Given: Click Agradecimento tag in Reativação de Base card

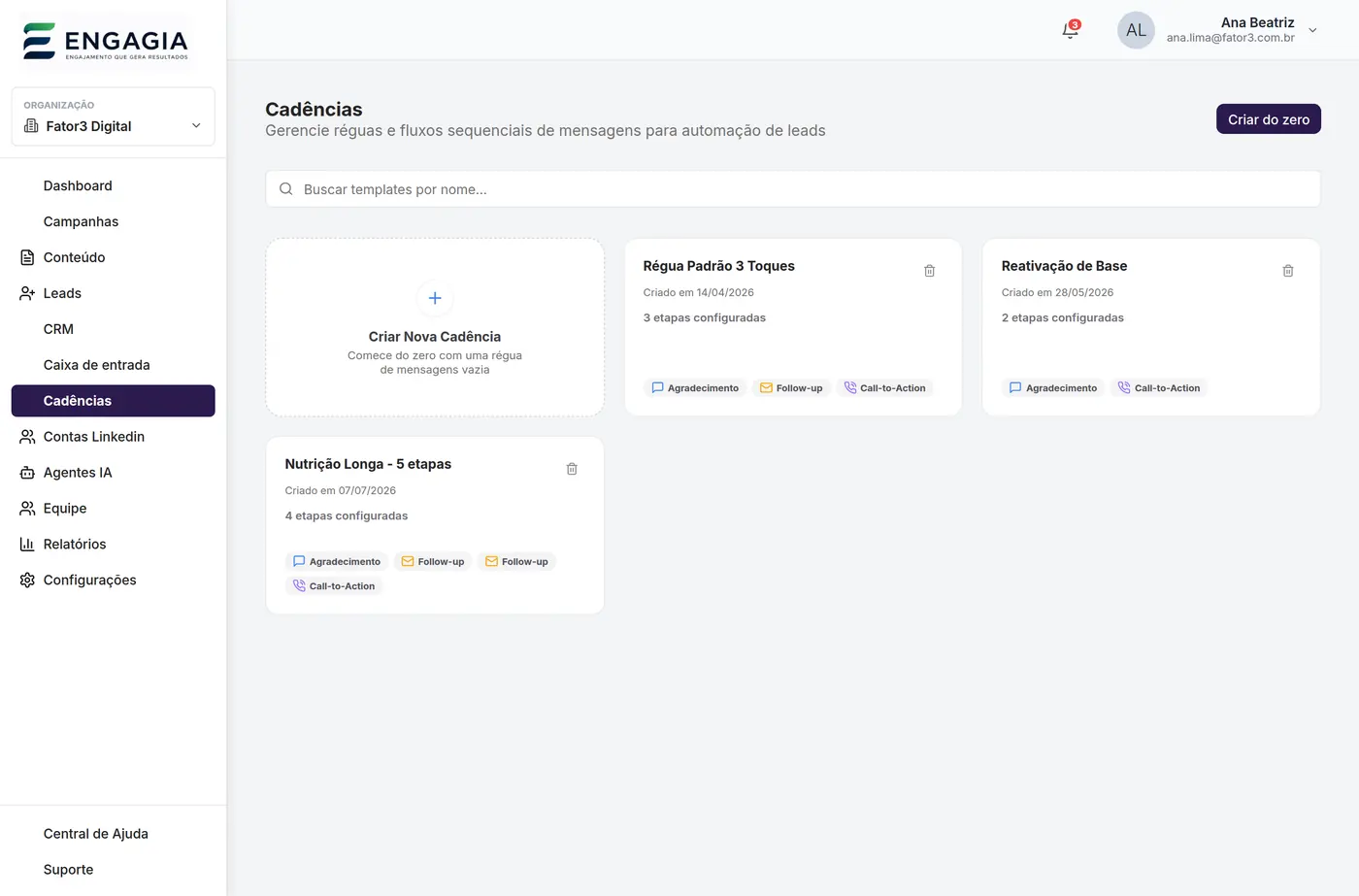Looking at the screenshot, I should tap(1053, 388).
